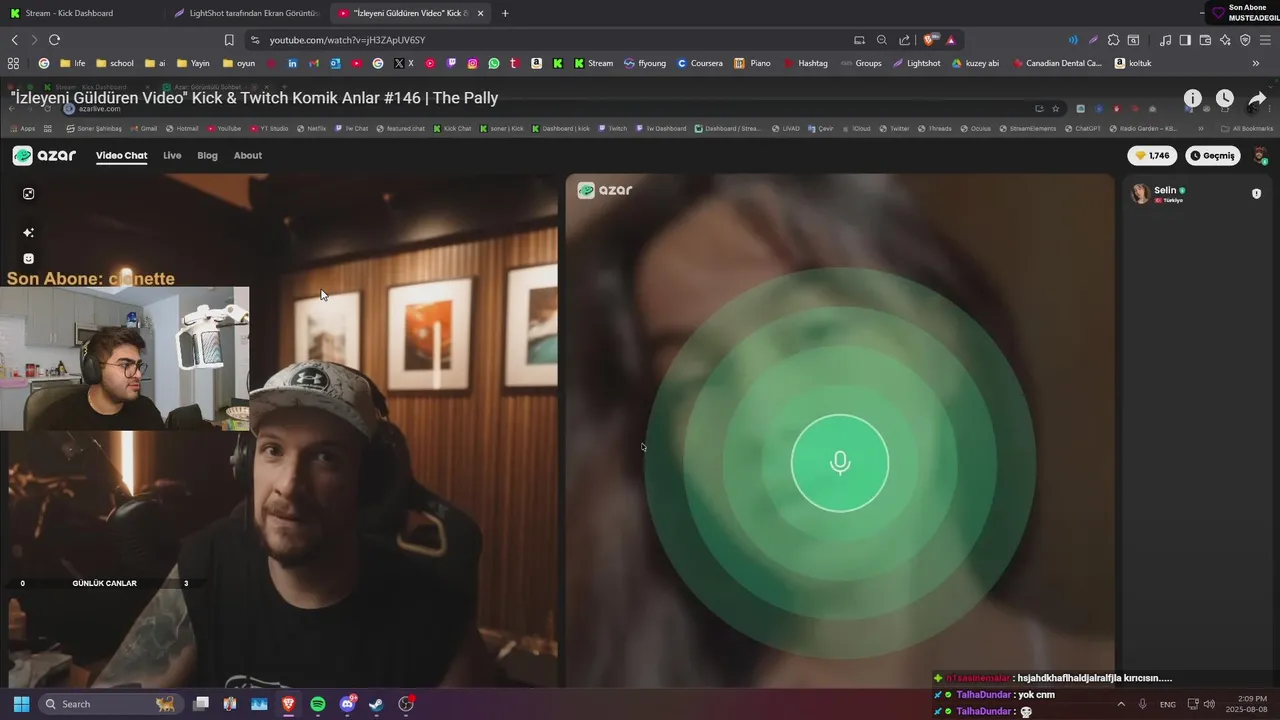Screen dimensions: 1280x720
Task: Click the video title İzleyeni Güldüren Video
Action: pyautogui.click(x=254, y=98)
